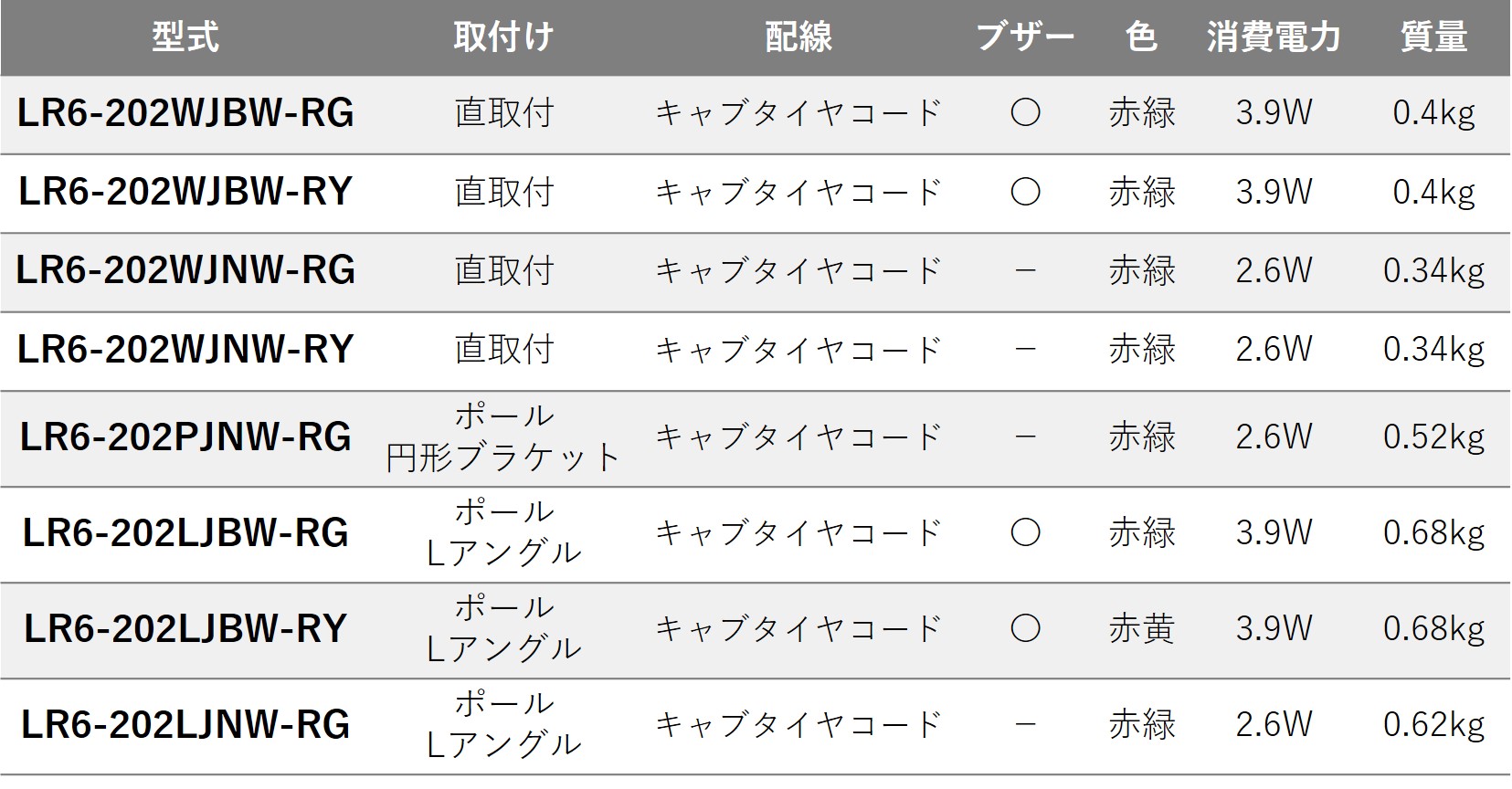Click the 赤黄 color cell
The height and width of the screenshot is (789, 1512).
(1141, 629)
